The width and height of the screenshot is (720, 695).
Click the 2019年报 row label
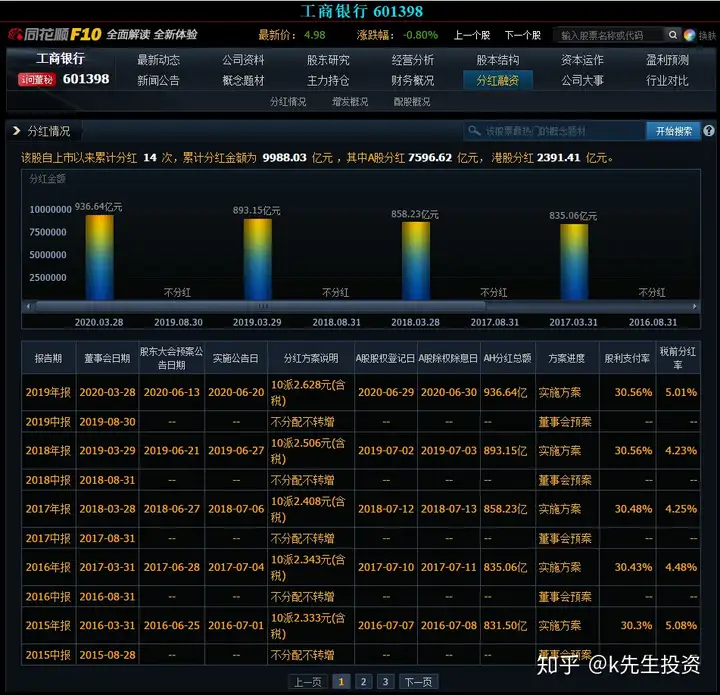[48, 392]
